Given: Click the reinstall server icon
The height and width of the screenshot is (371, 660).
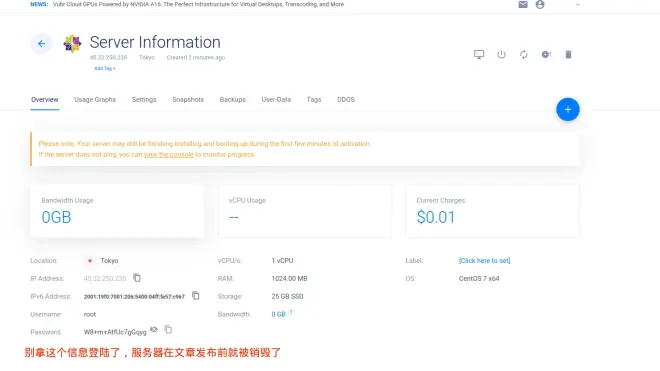Looking at the screenshot, I should pyautogui.click(x=546, y=54).
